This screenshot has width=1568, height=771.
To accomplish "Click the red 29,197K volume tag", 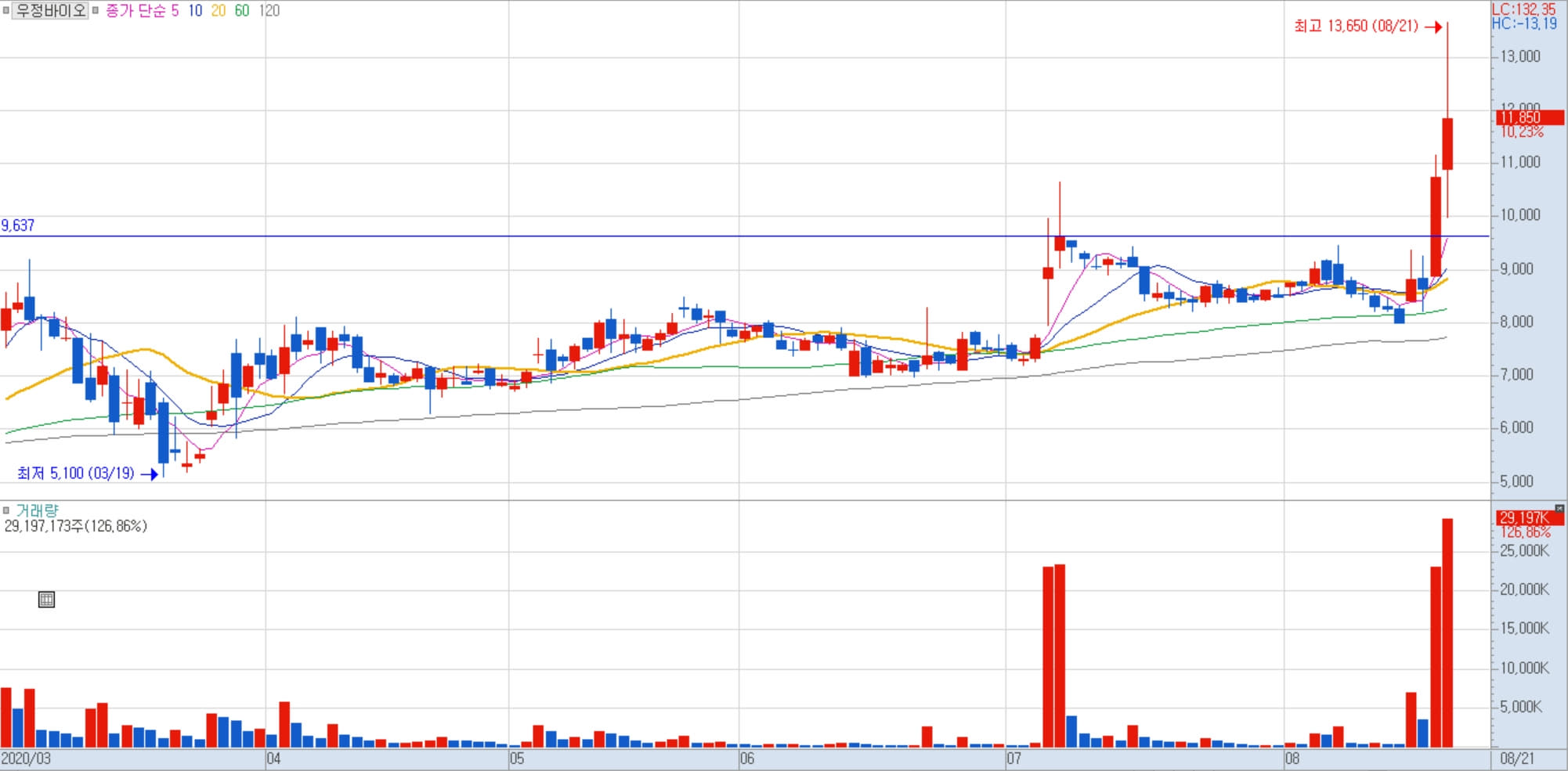I will 1530,517.
